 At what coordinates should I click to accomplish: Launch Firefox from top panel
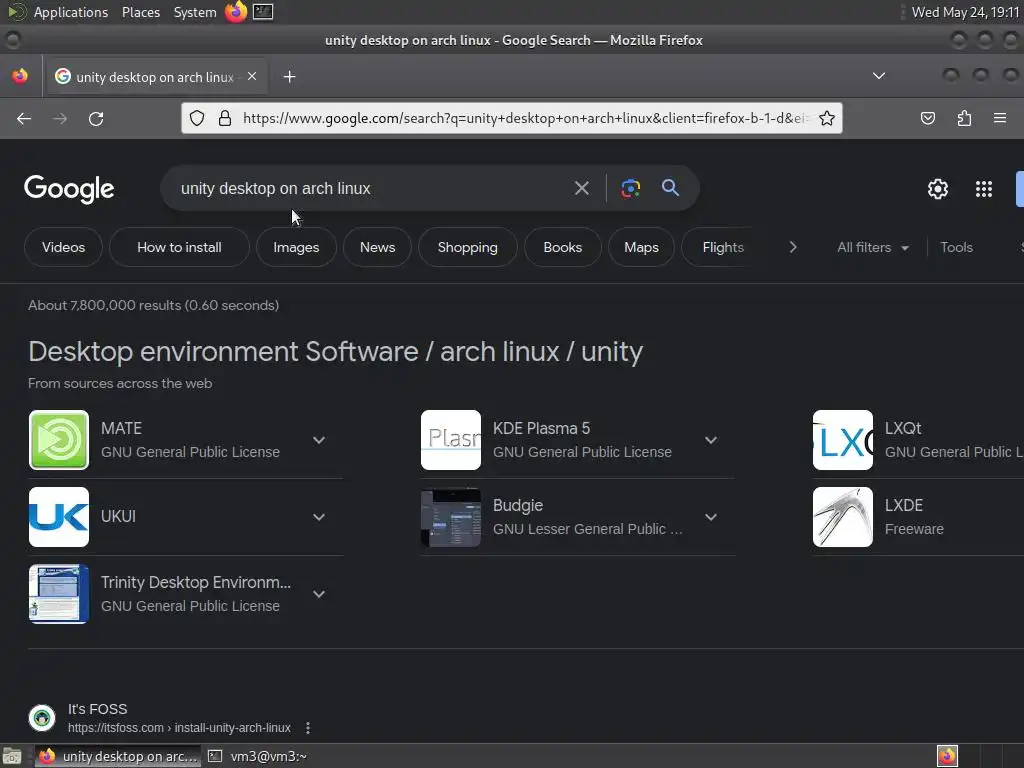click(x=236, y=12)
